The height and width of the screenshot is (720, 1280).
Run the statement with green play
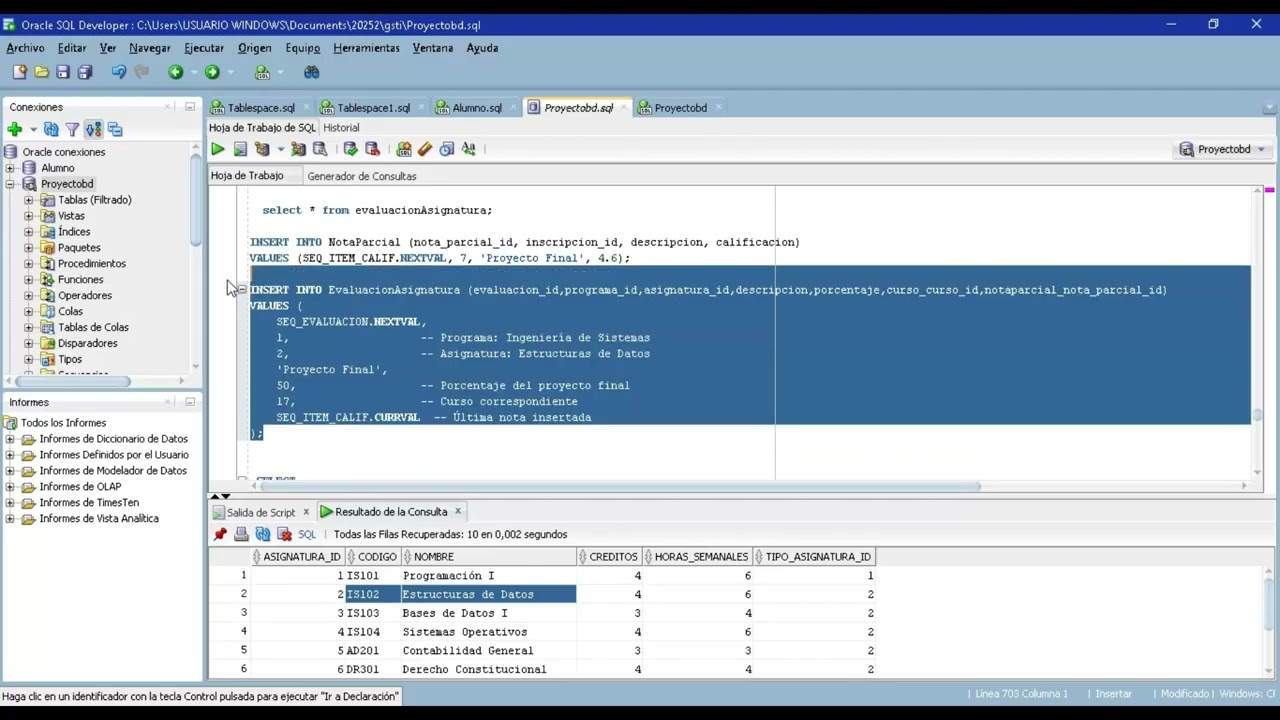point(217,149)
